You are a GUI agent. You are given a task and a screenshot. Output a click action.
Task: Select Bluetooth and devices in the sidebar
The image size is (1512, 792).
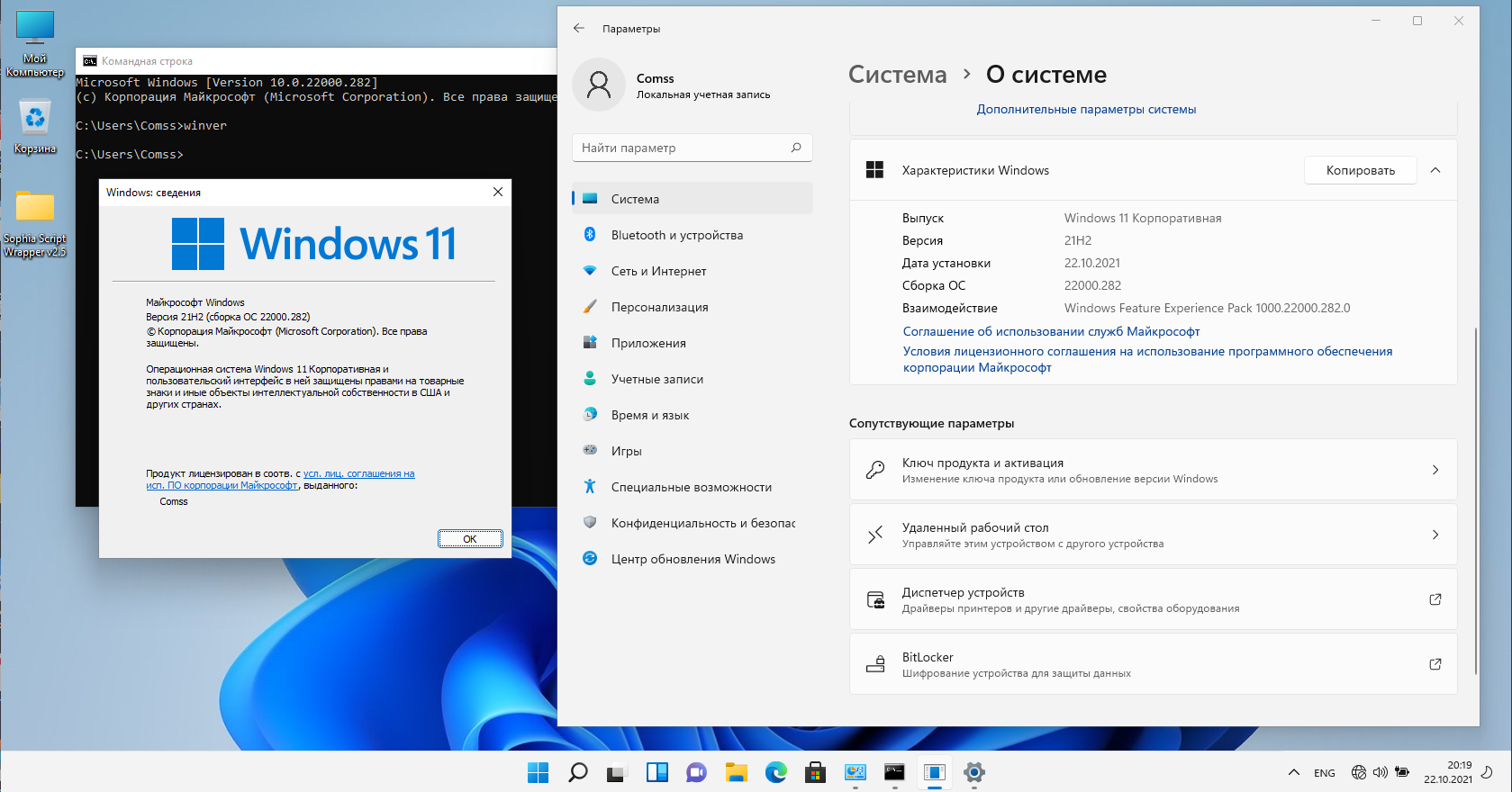[x=676, y=235]
